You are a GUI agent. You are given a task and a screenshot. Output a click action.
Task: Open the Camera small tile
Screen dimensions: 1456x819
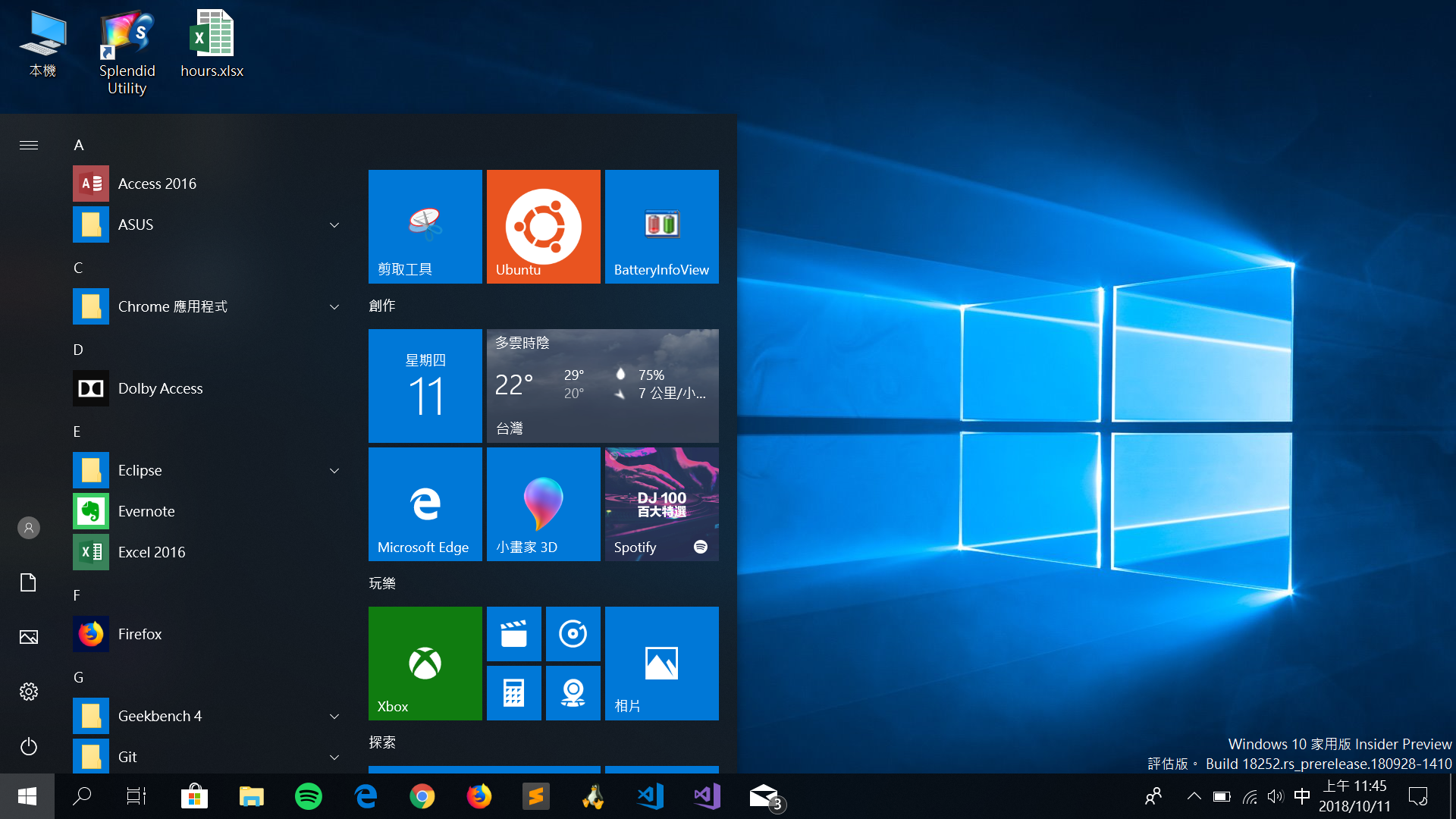(x=573, y=693)
